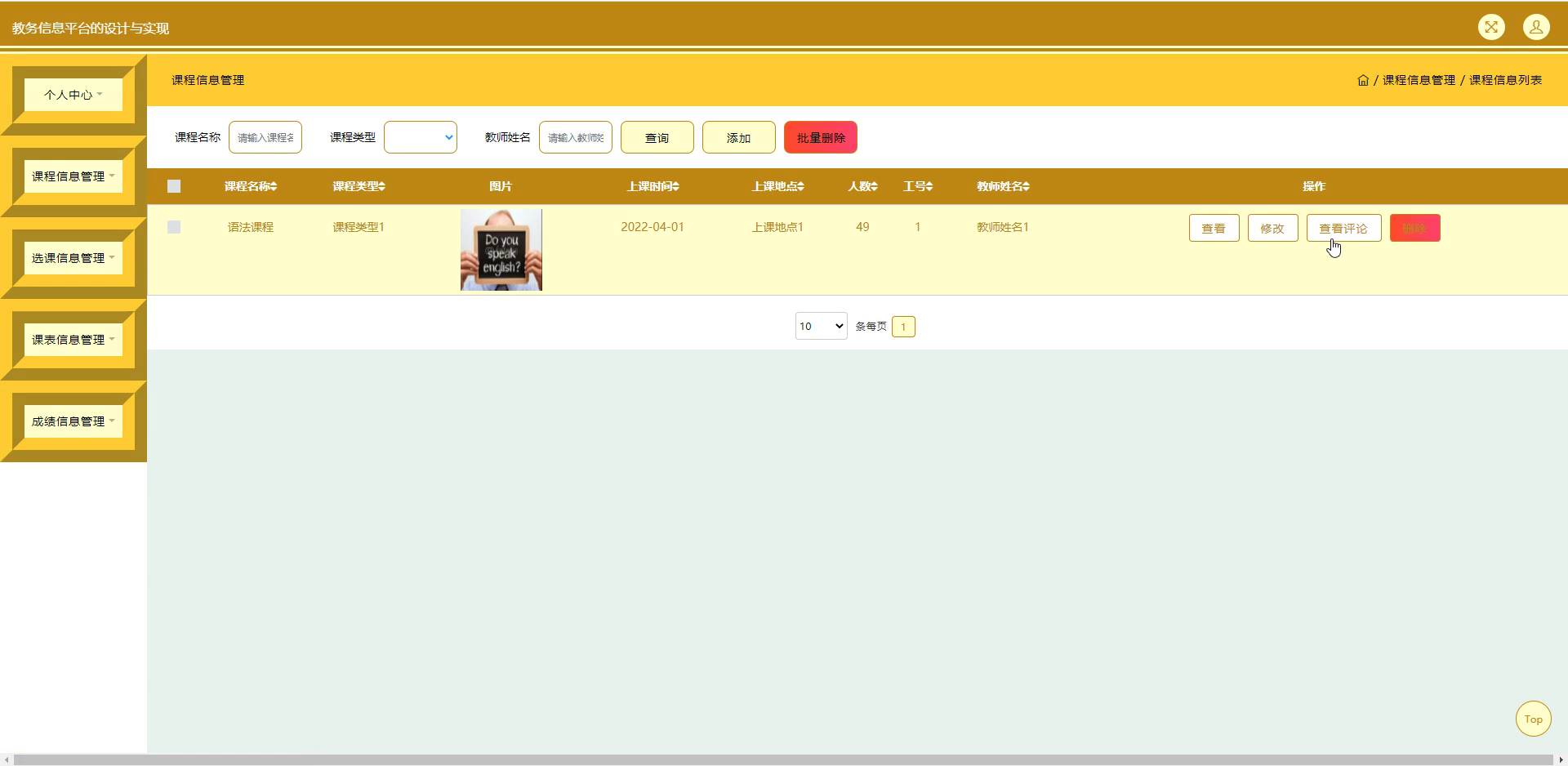Click 课程信息列表 breadcrumb text
This screenshot has width=1568, height=766.
[1506, 80]
